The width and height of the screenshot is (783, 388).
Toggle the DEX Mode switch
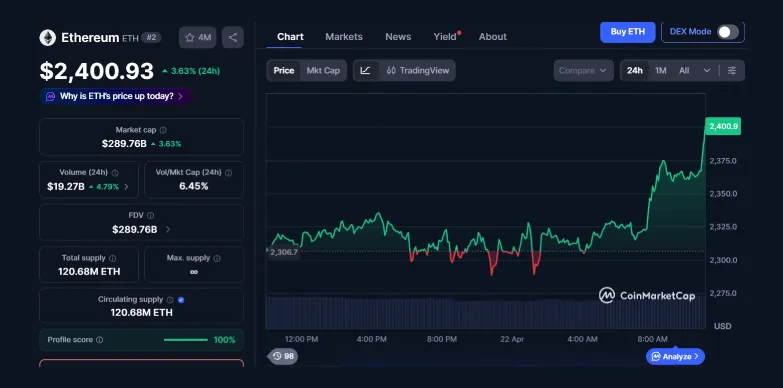(728, 32)
